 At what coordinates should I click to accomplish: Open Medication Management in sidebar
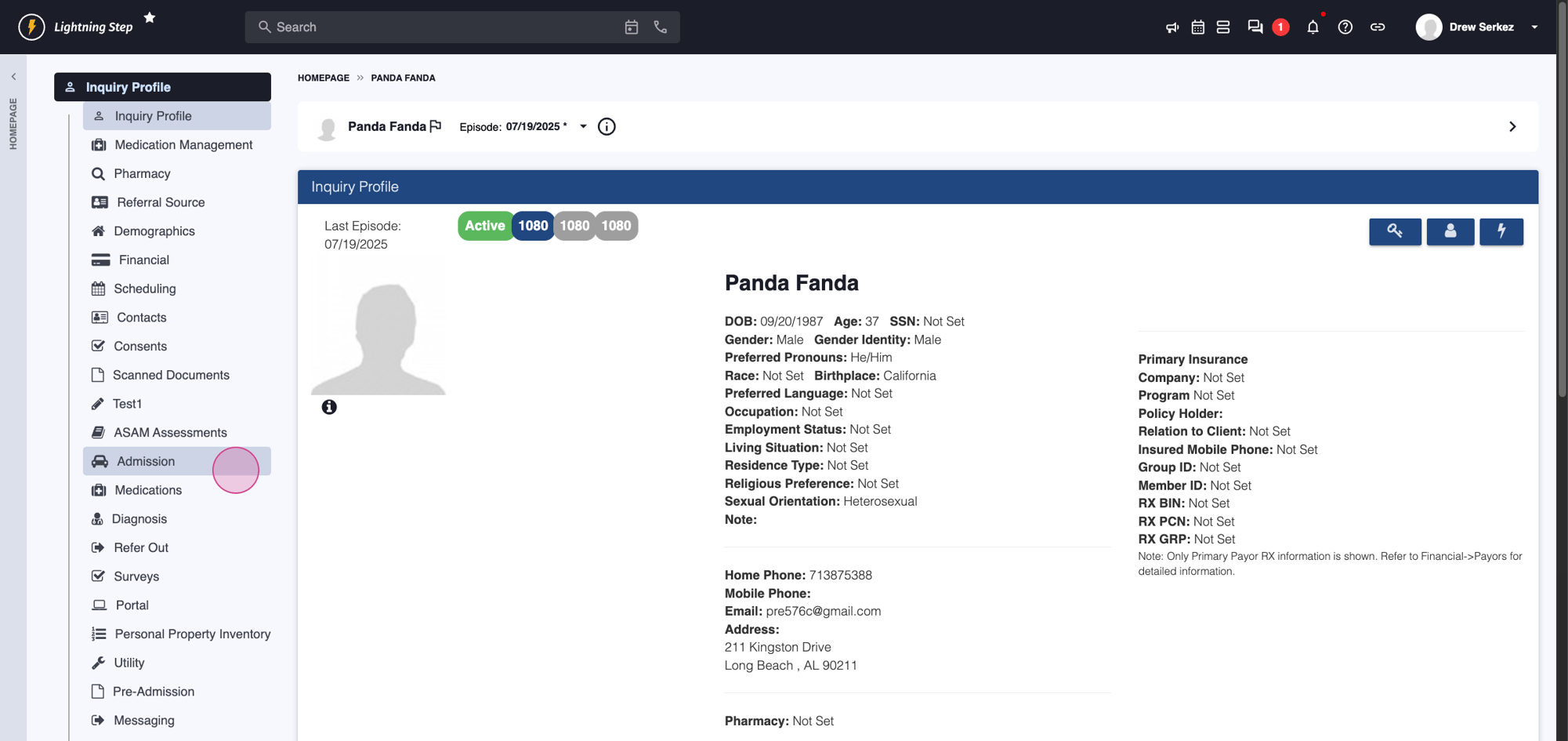tap(183, 145)
